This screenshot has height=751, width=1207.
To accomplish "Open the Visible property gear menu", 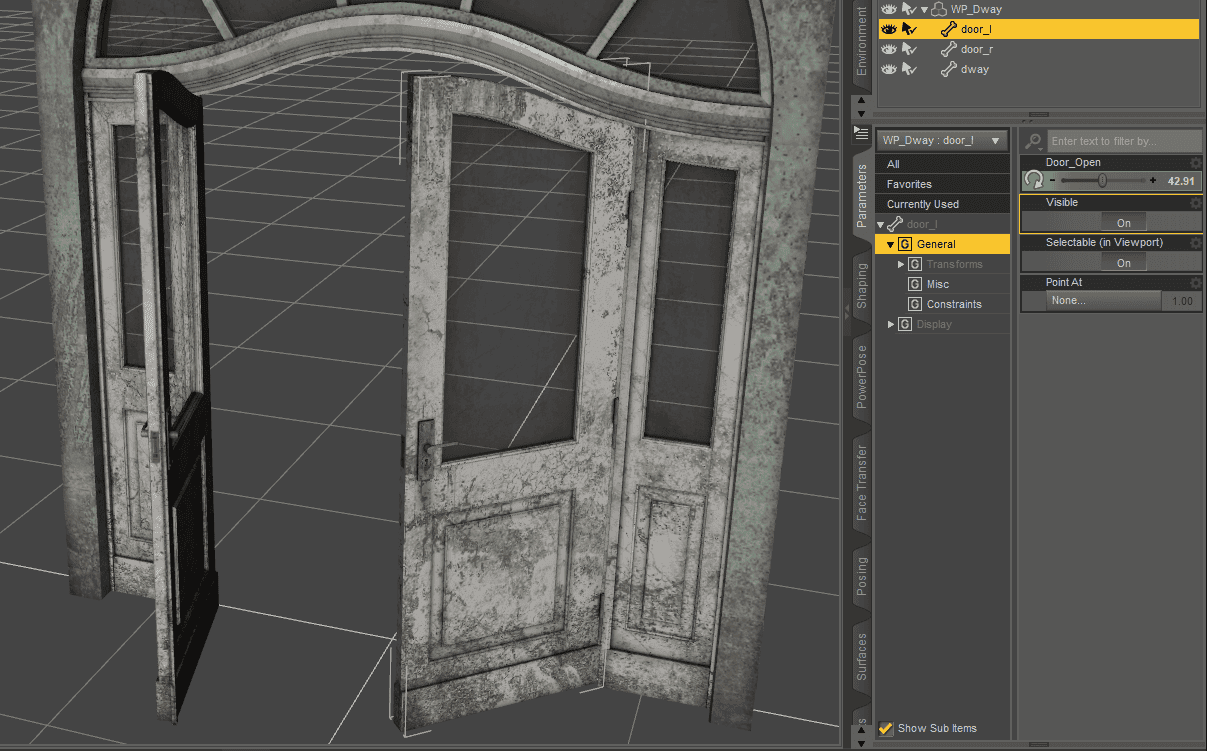I will click(1196, 201).
